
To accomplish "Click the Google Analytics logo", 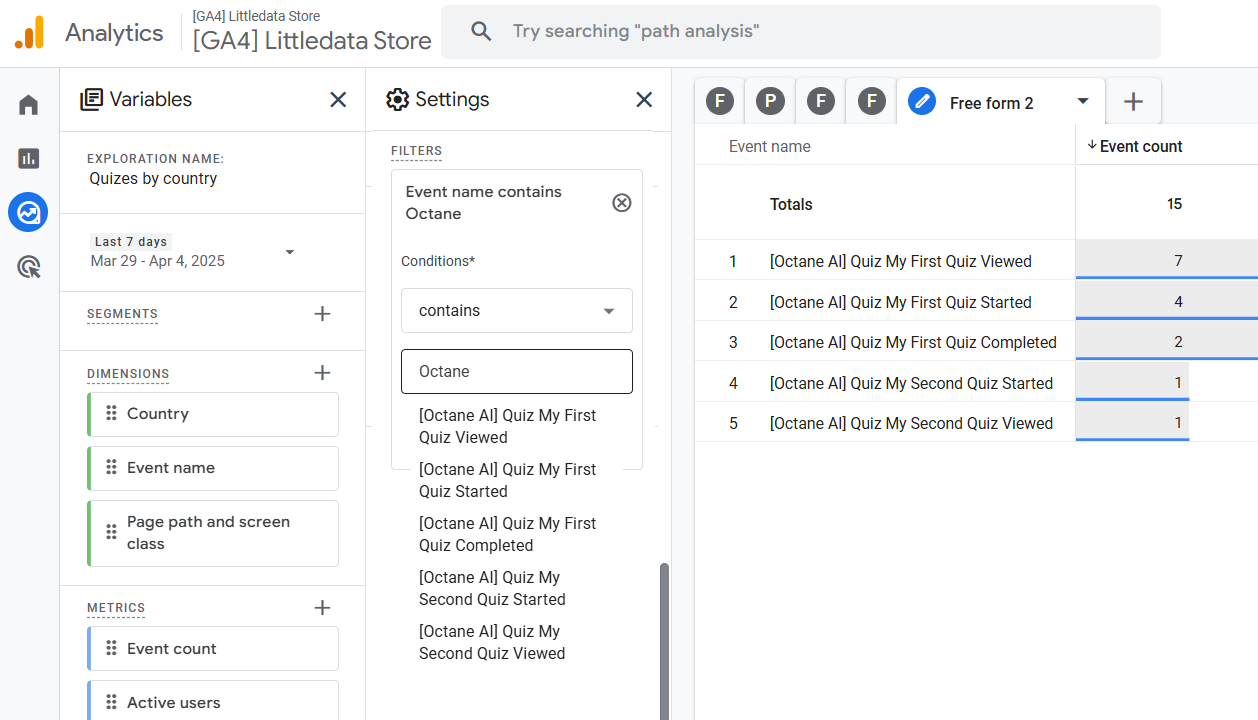I will [30, 32].
